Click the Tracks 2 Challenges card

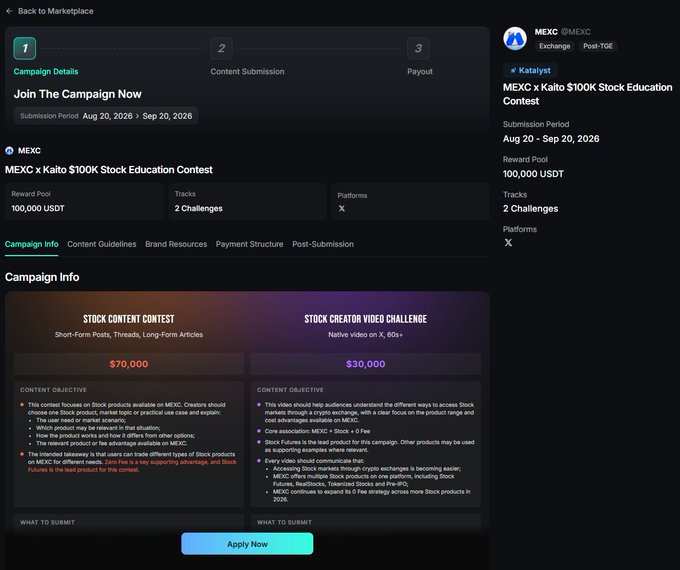[x=247, y=202]
